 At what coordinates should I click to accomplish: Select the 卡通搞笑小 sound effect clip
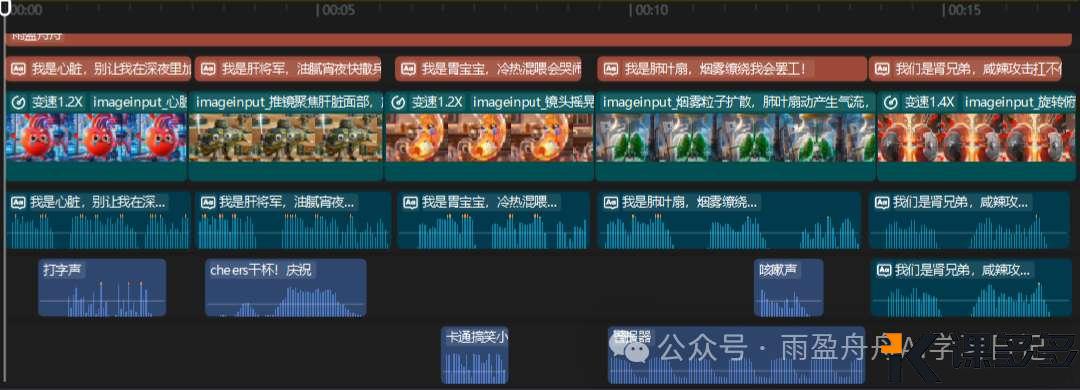475,355
